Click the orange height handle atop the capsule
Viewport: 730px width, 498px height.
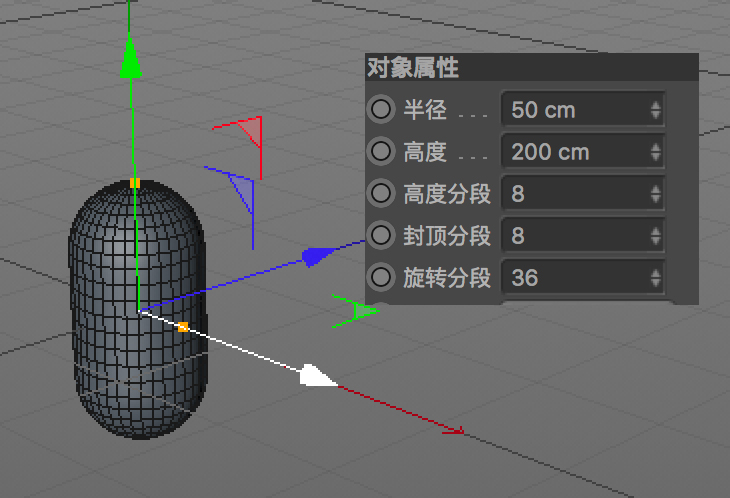click(x=135, y=183)
